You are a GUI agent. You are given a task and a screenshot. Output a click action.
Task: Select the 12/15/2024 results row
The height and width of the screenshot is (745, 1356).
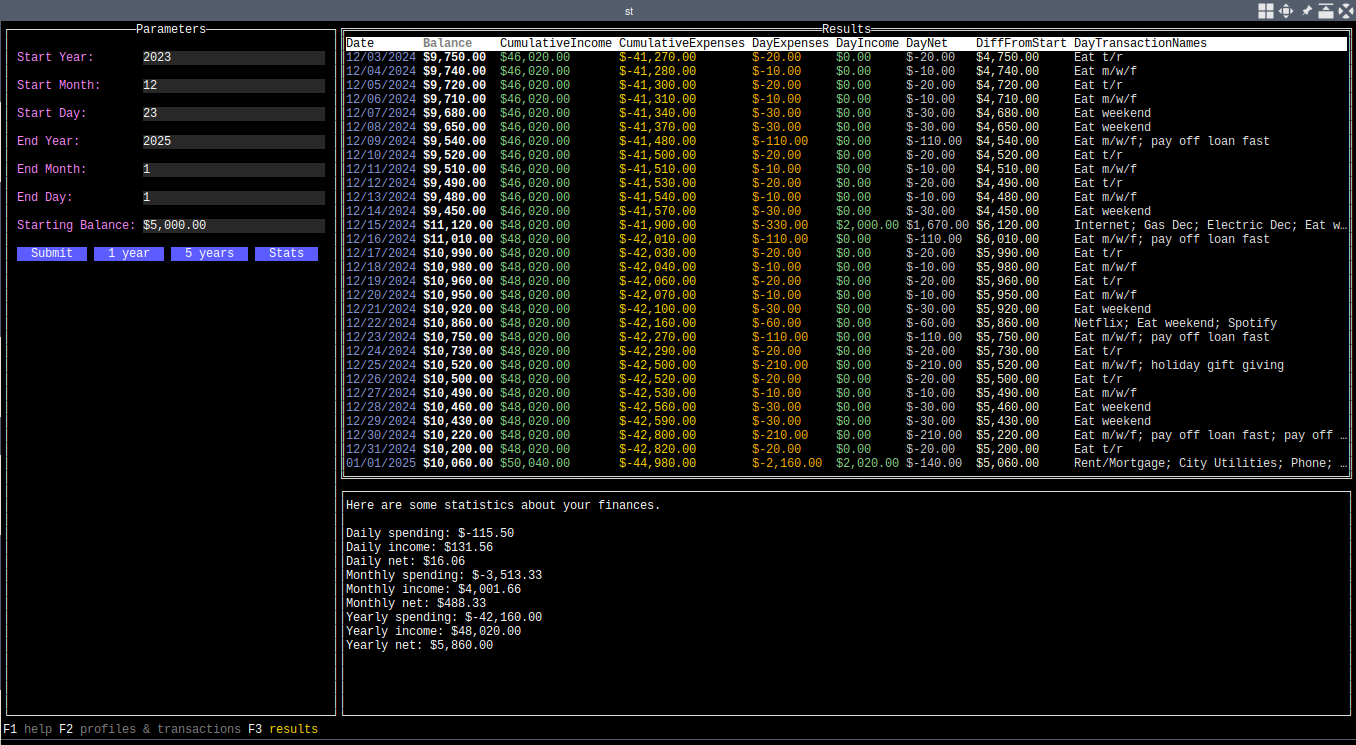coord(845,226)
